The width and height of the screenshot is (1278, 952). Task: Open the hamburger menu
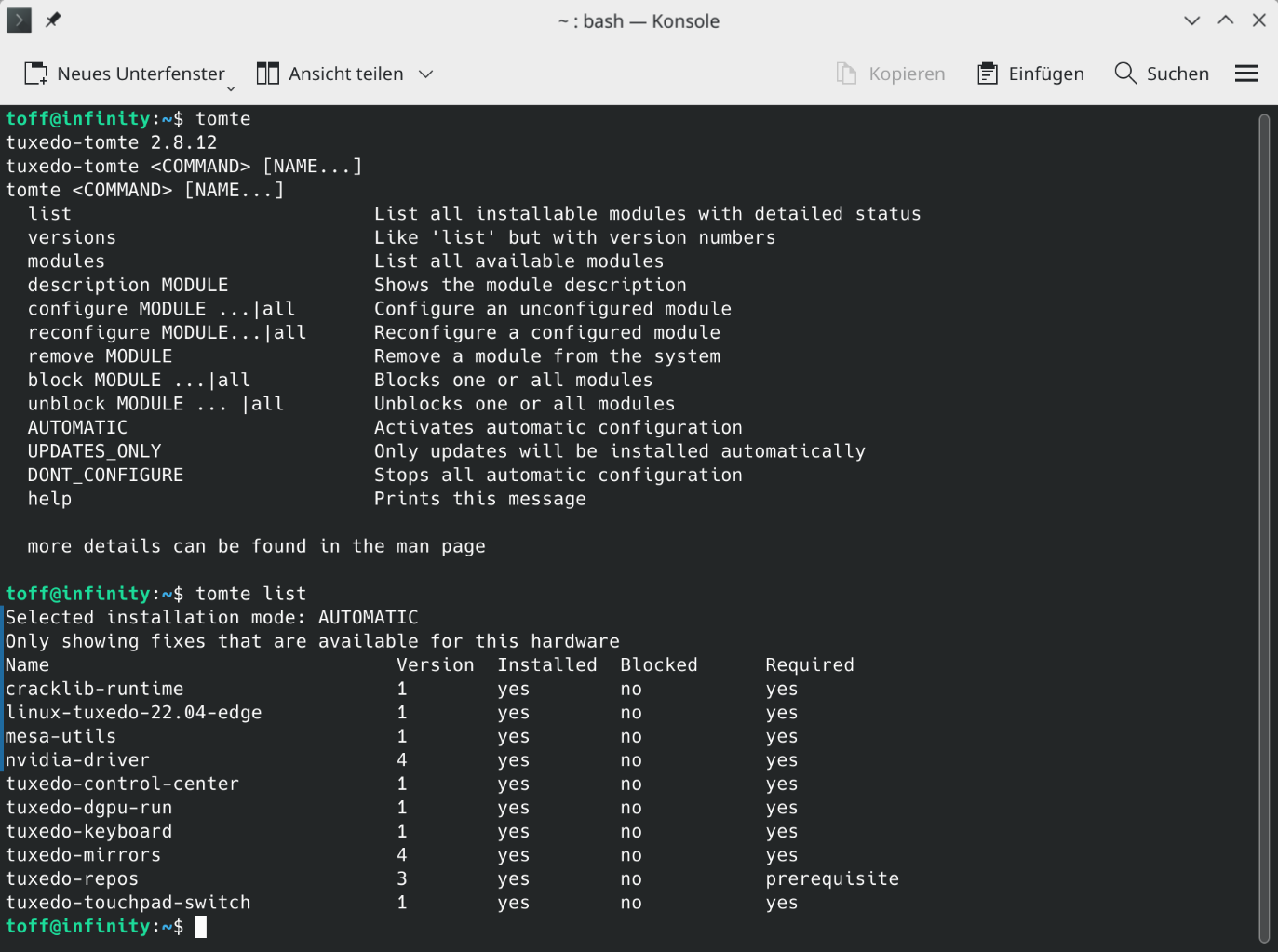click(1245, 74)
